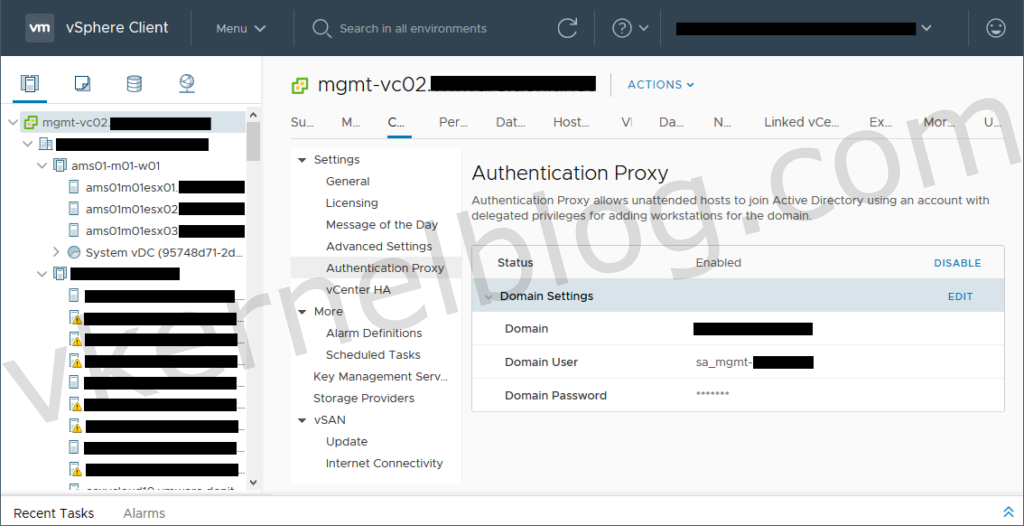Screen dimensions: 1024x526
Task: Click the search magnifier icon
Action: 321,29
